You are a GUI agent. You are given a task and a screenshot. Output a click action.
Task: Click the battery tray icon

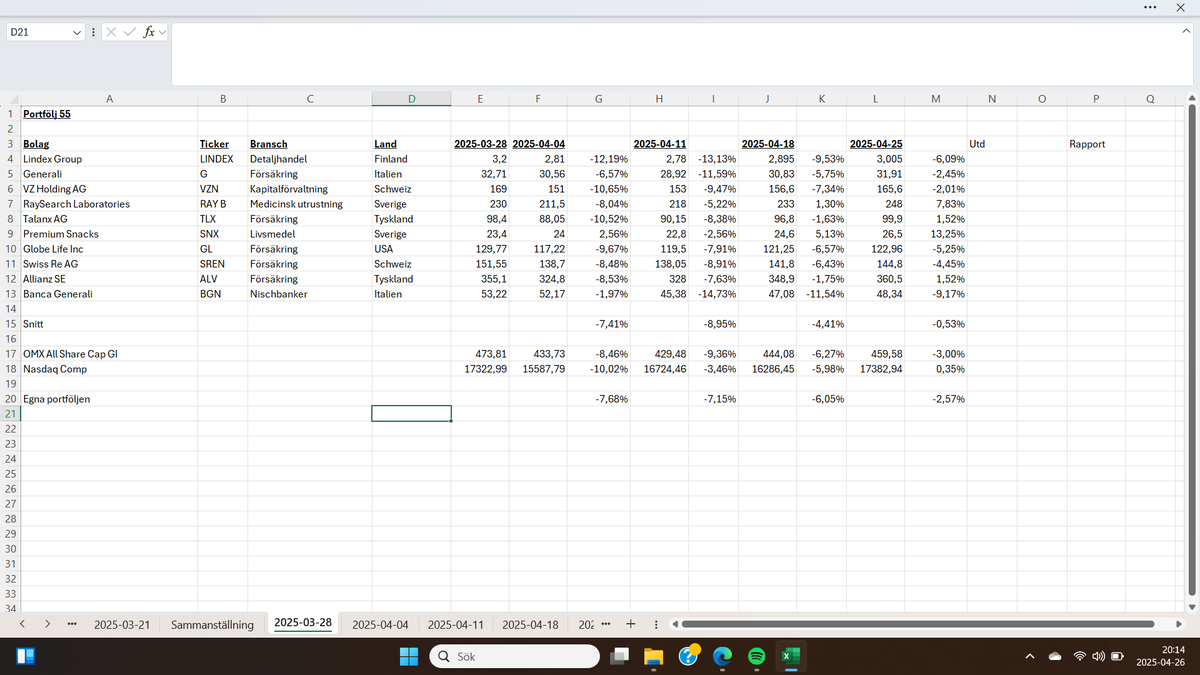point(1117,657)
